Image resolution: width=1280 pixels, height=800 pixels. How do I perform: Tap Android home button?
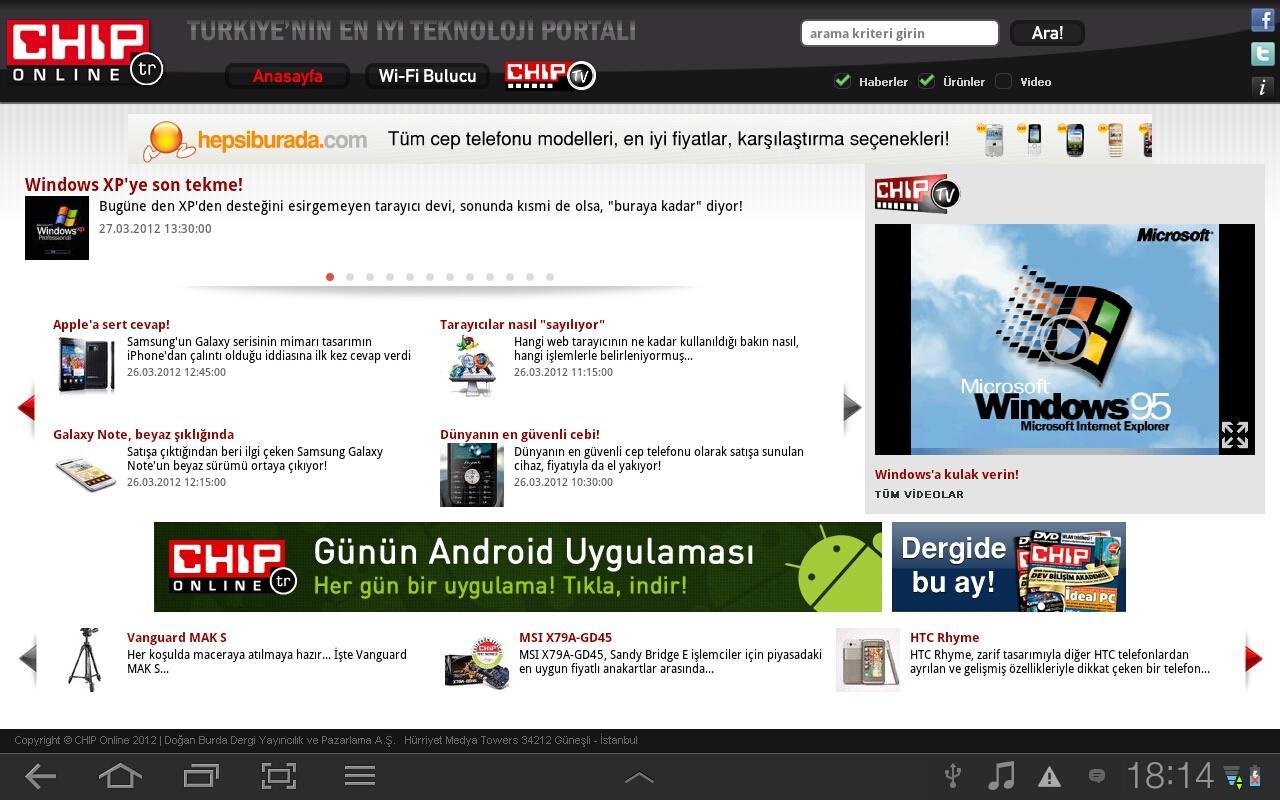point(120,776)
